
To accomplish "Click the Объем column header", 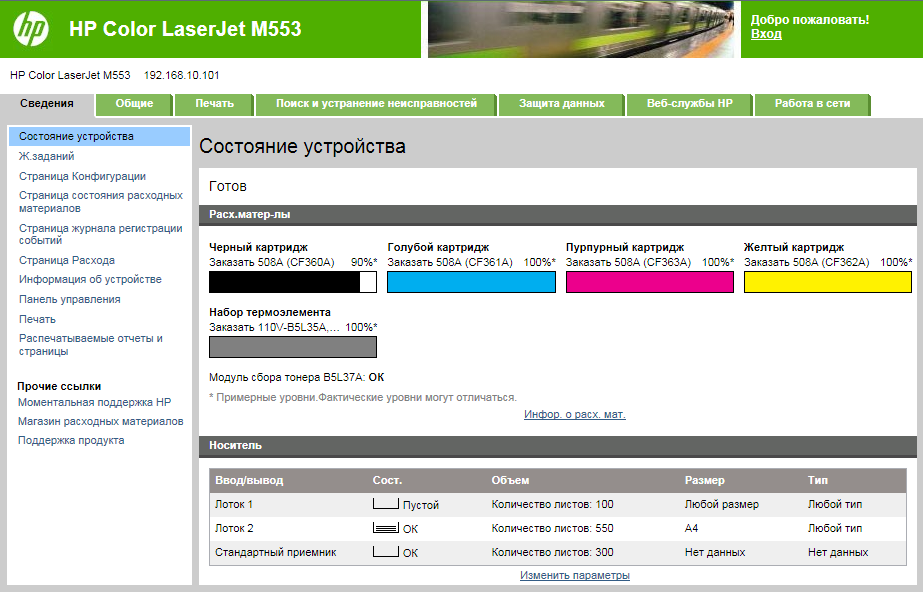I will point(510,480).
